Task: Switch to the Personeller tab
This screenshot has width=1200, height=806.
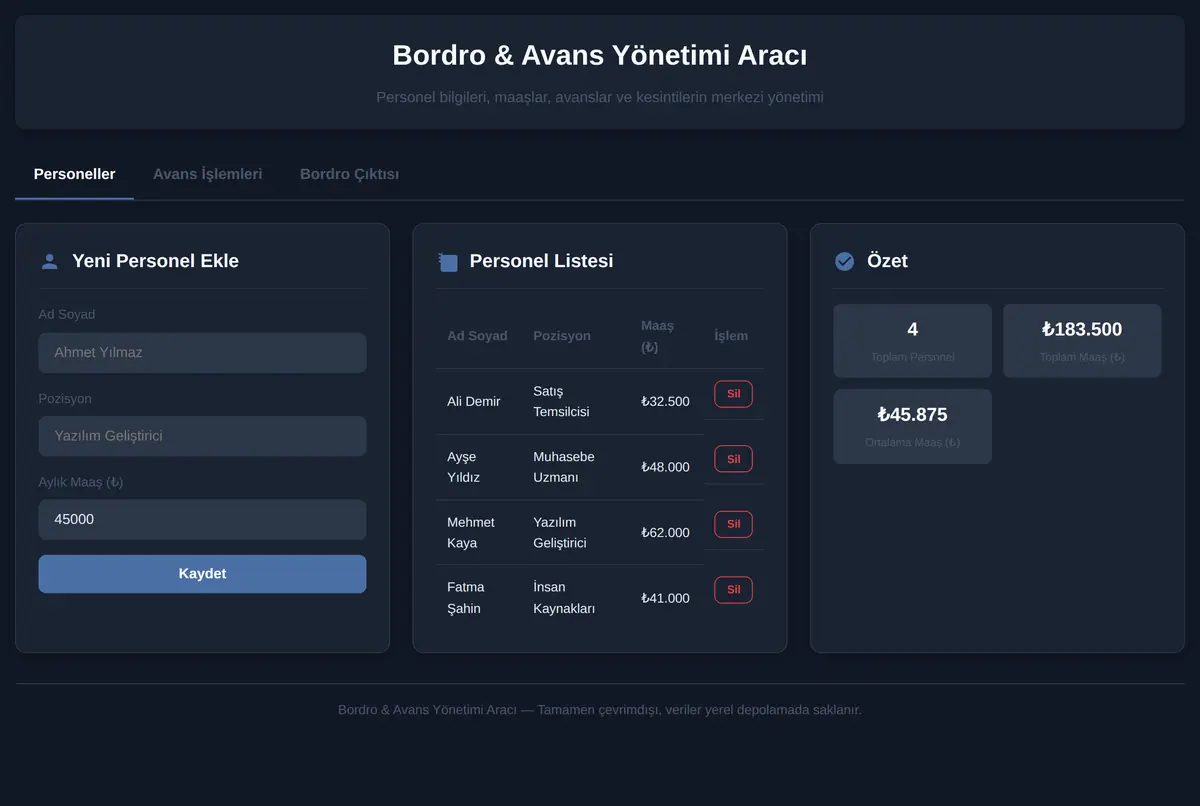Action: (x=75, y=174)
